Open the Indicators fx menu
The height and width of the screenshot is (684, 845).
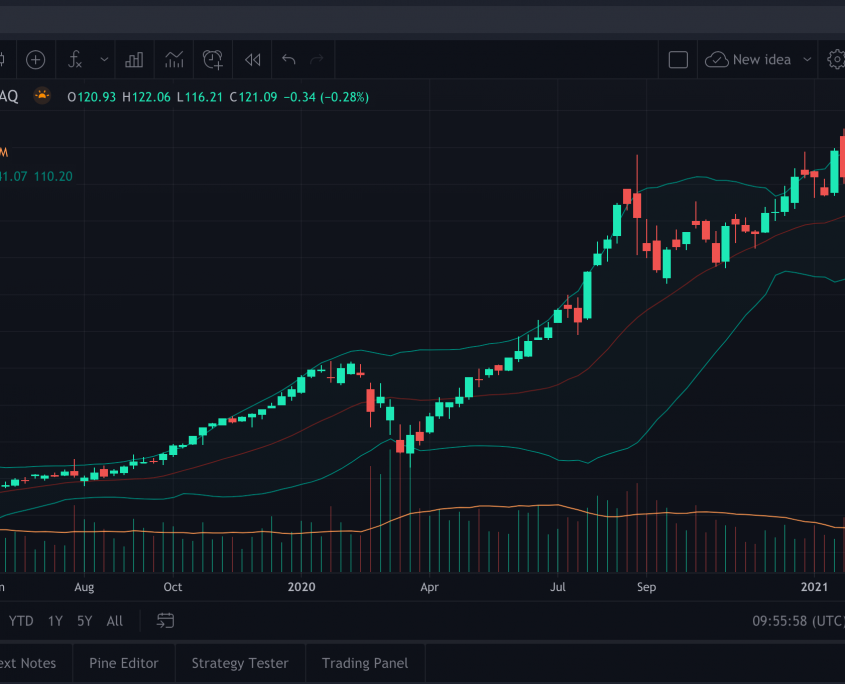[x=75, y=60]
